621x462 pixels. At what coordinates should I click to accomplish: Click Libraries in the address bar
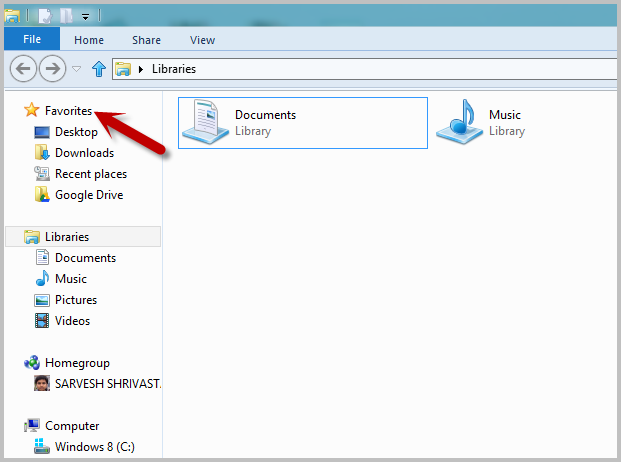(174, 69)
